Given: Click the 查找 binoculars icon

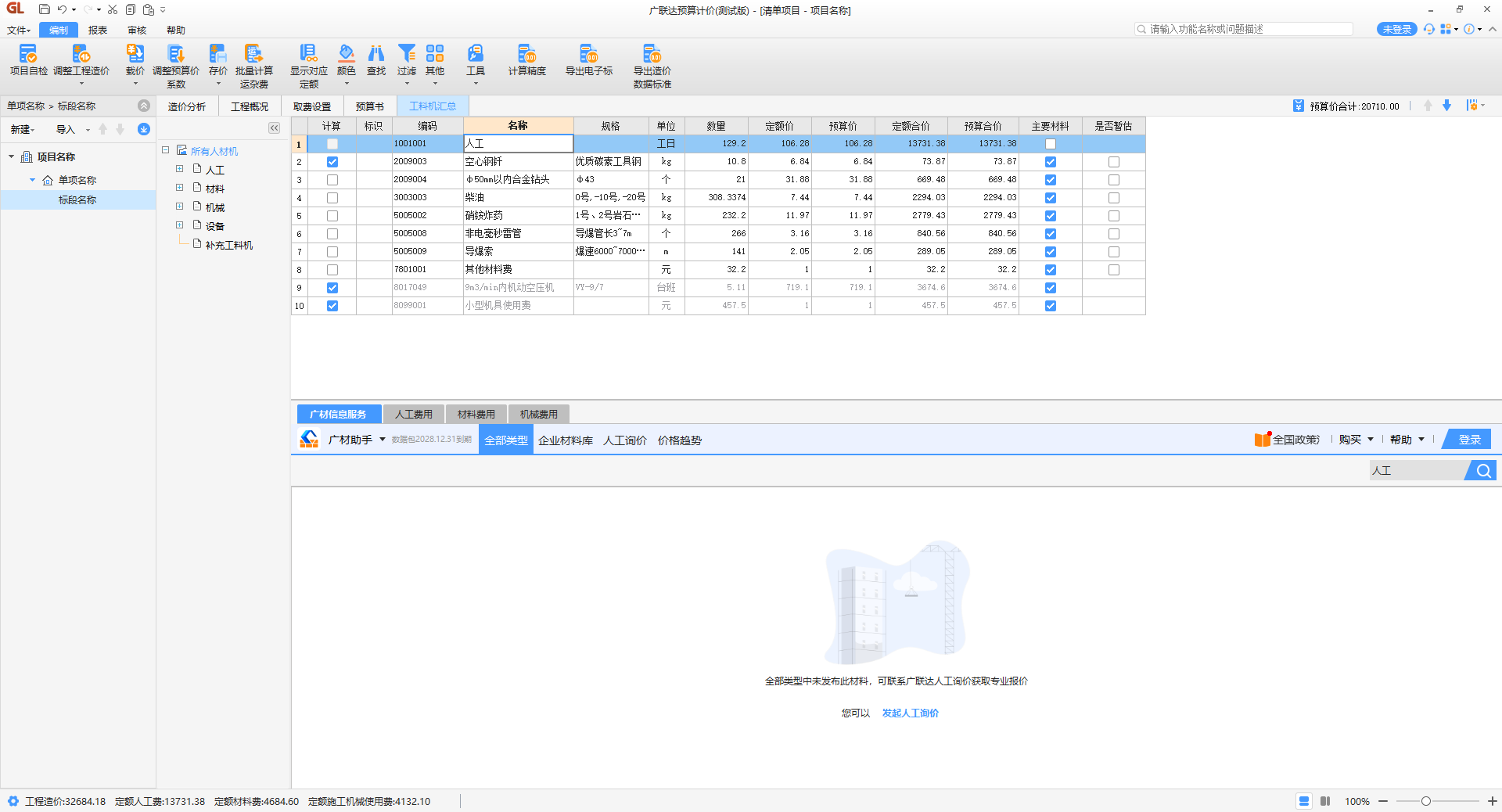Looking at the screenshot, I should click(376, 53).
